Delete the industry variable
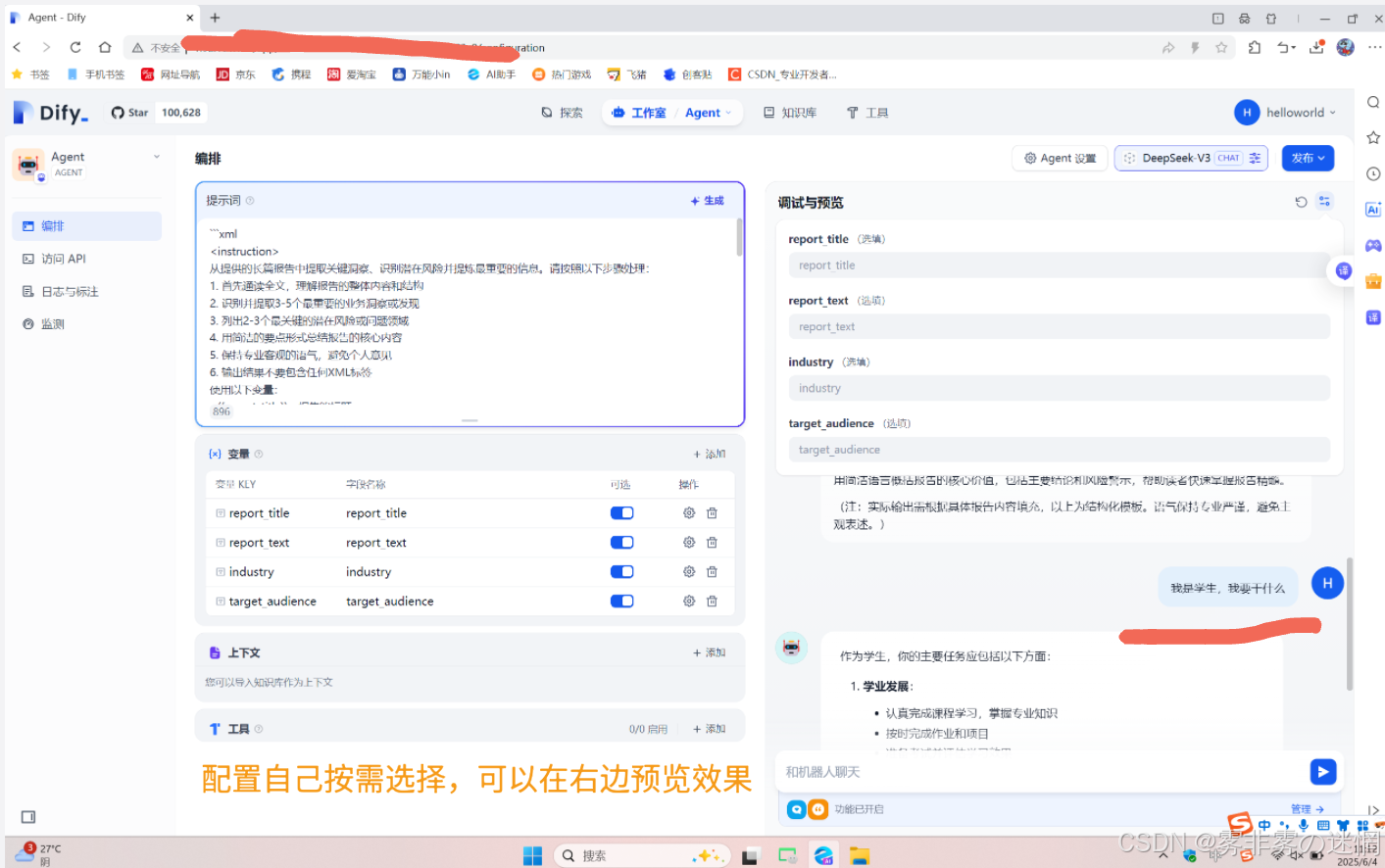 (713, 572)
